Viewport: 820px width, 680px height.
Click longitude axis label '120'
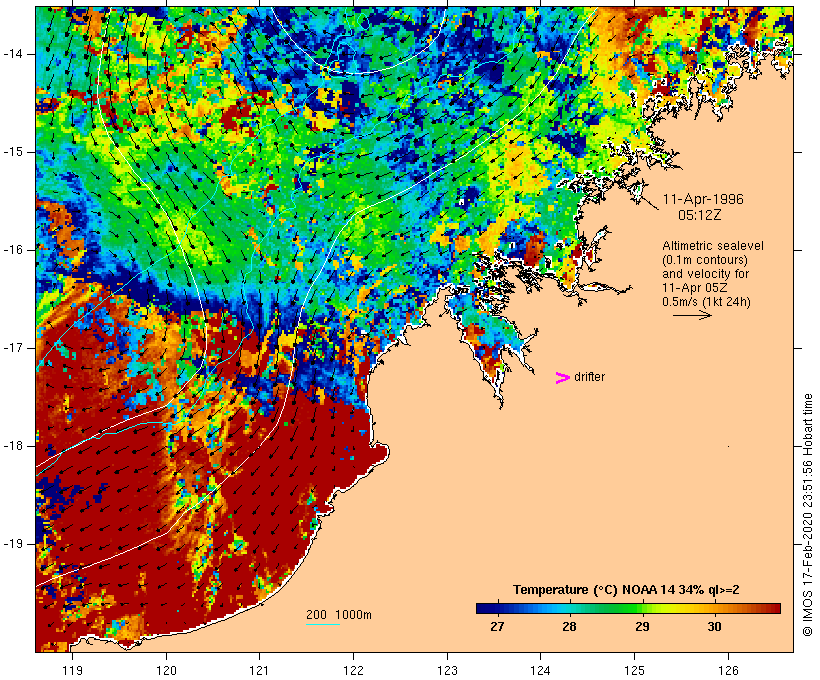166,670
